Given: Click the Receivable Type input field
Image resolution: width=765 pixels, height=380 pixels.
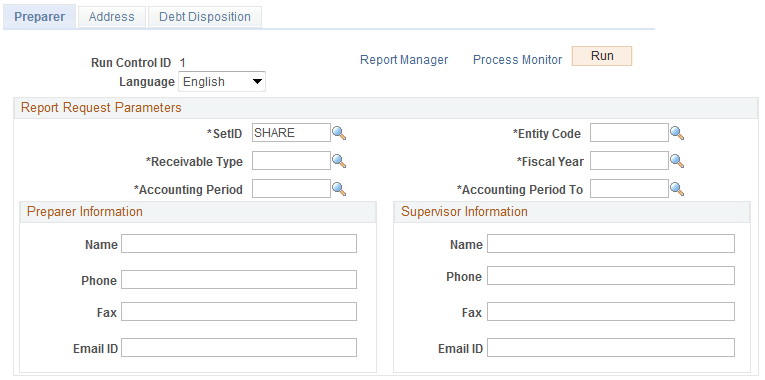Looking at the screenshot, I should (x=291, y=160).
